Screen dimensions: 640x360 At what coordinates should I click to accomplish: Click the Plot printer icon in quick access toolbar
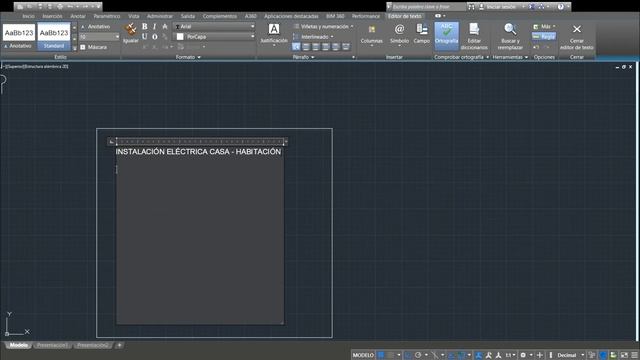pyautogui.click(x=60, y=7)
